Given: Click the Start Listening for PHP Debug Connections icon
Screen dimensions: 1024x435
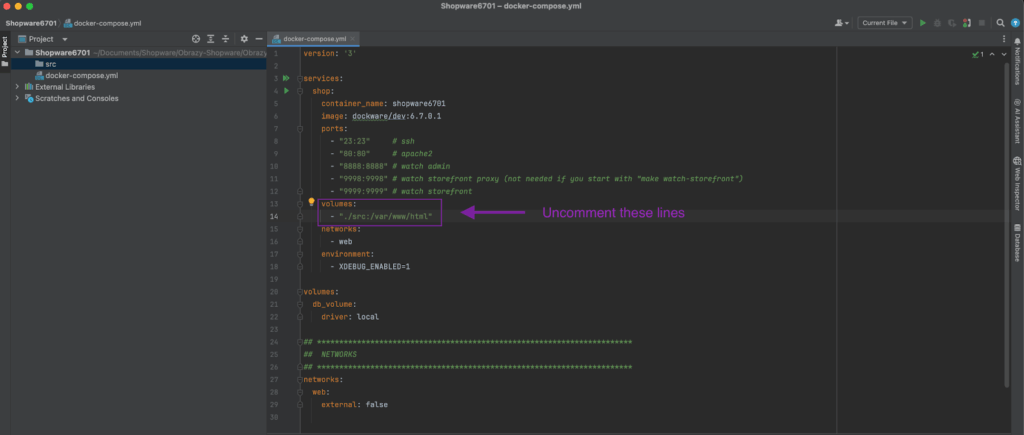Looking at the screenshot, I should point(967,23).
